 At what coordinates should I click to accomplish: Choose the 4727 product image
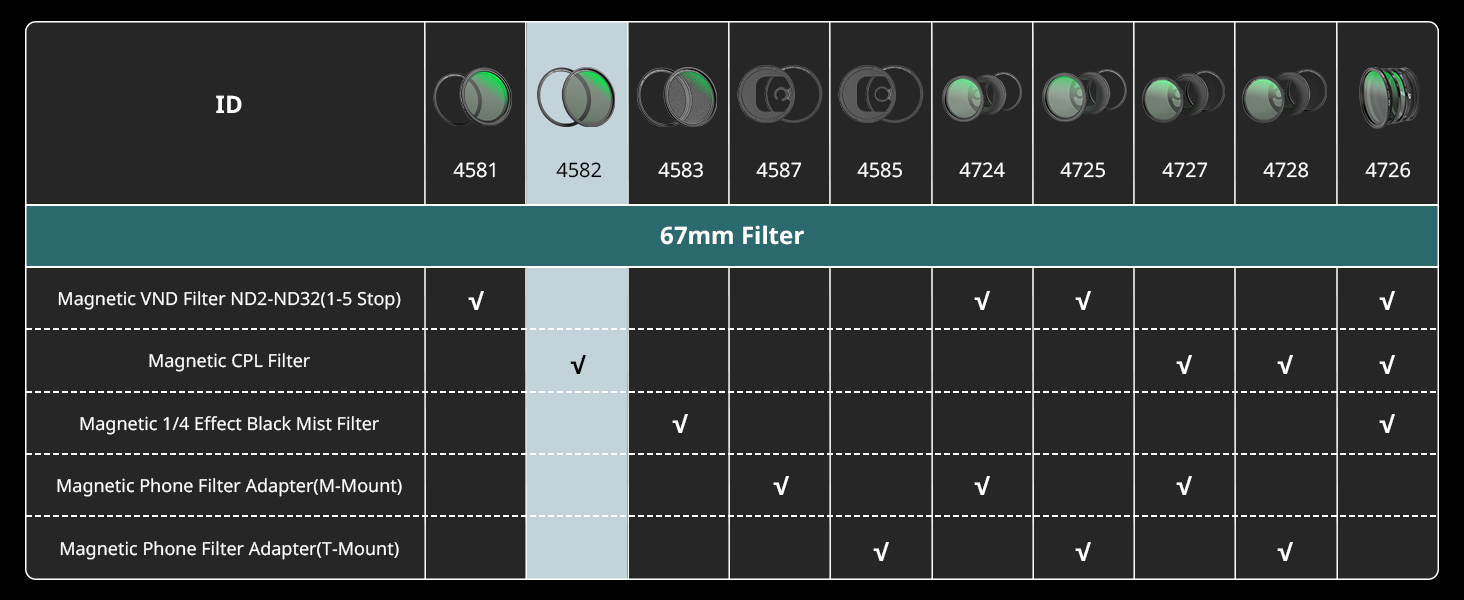pyautogui.click(x=1184, y=98)
